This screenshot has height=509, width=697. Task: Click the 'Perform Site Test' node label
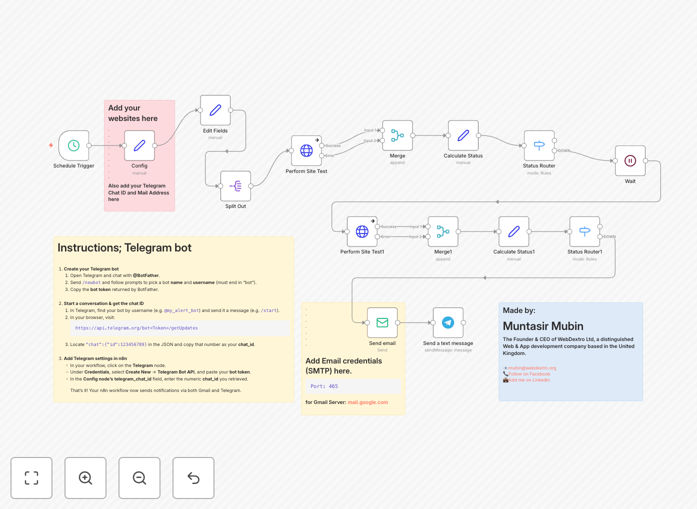pyautogui.click(x=306, y=171)
